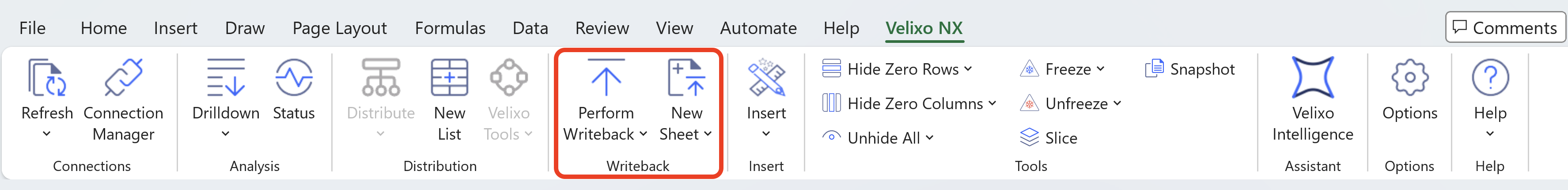Expand the Hide Zero Rows dropdown
The height and width of the screenshot is (190, 1568).
tap(968, 69)
